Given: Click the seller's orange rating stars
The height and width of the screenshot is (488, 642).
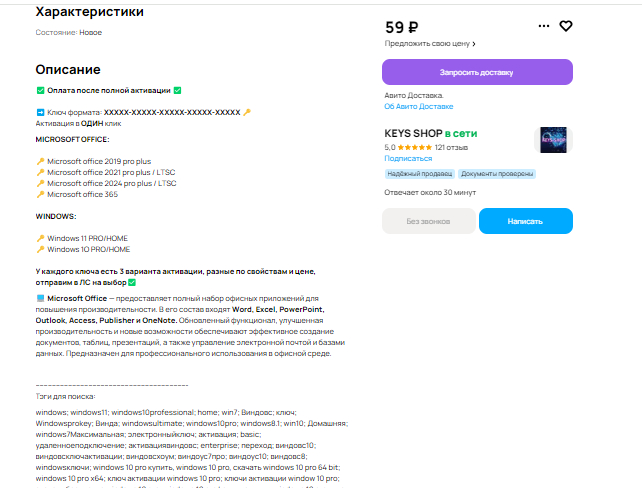Looking at the screenshot, I should pos(413,147).
